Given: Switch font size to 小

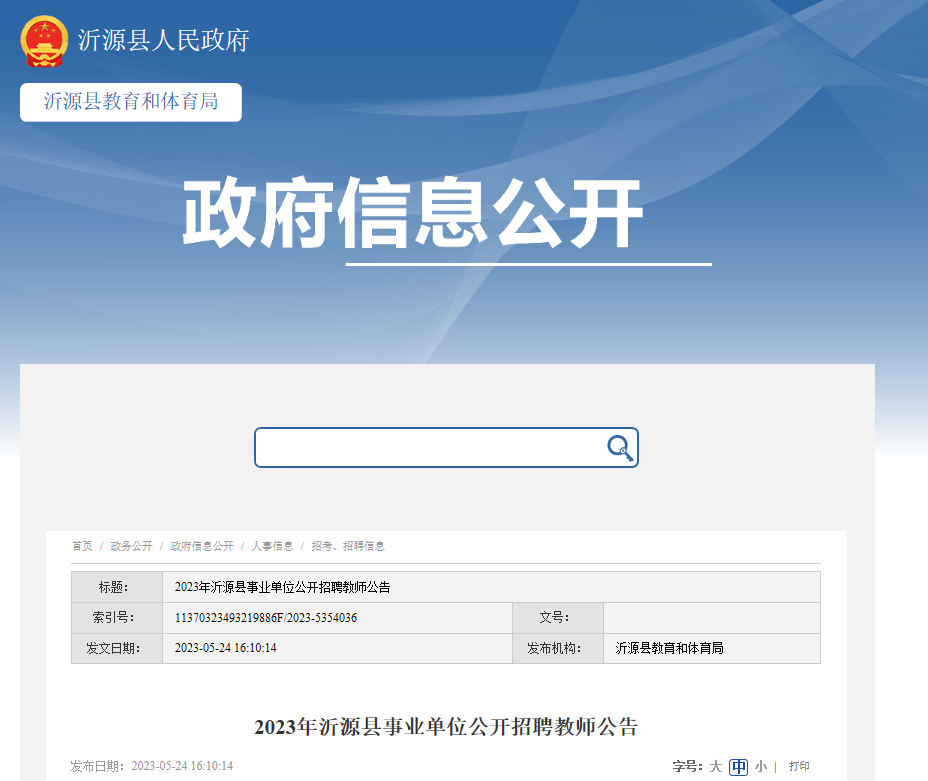Looking at the screenshot, I should (x=761, y=766).
